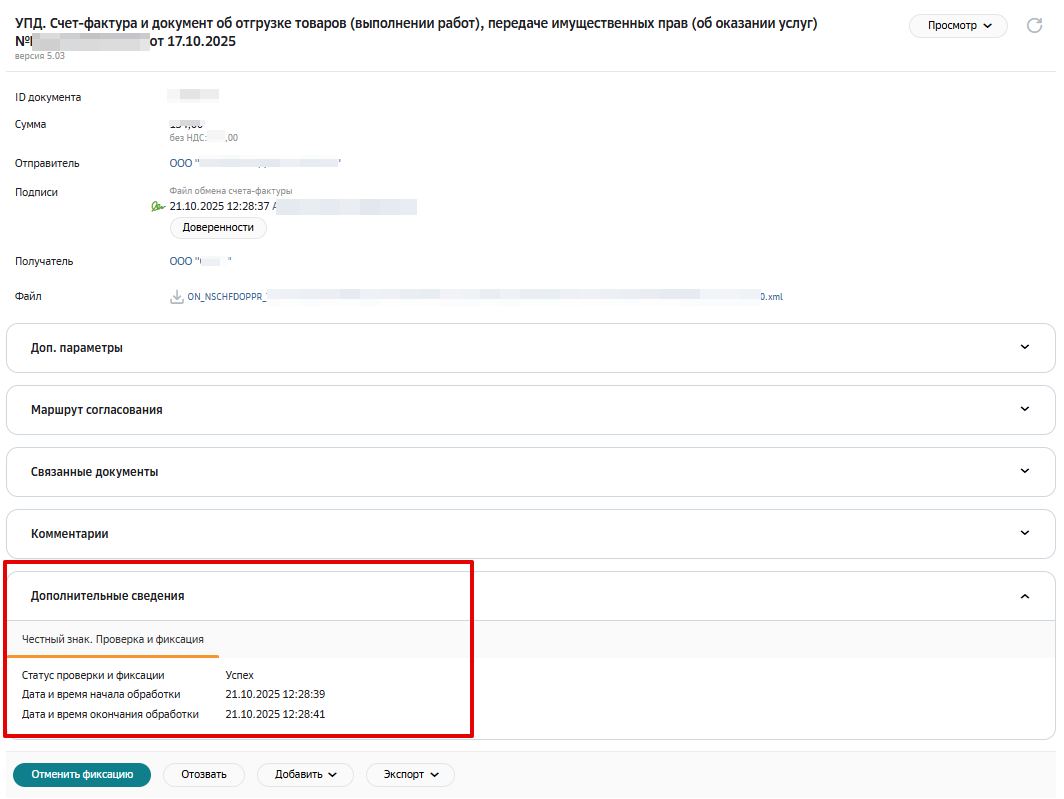
Task: Click the Отозвать button
Action: 204,775
